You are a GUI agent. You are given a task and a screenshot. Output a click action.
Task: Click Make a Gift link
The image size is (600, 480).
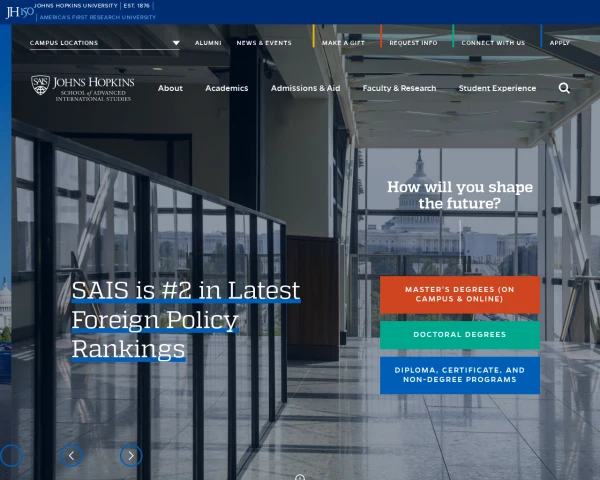tap(343, 43)
